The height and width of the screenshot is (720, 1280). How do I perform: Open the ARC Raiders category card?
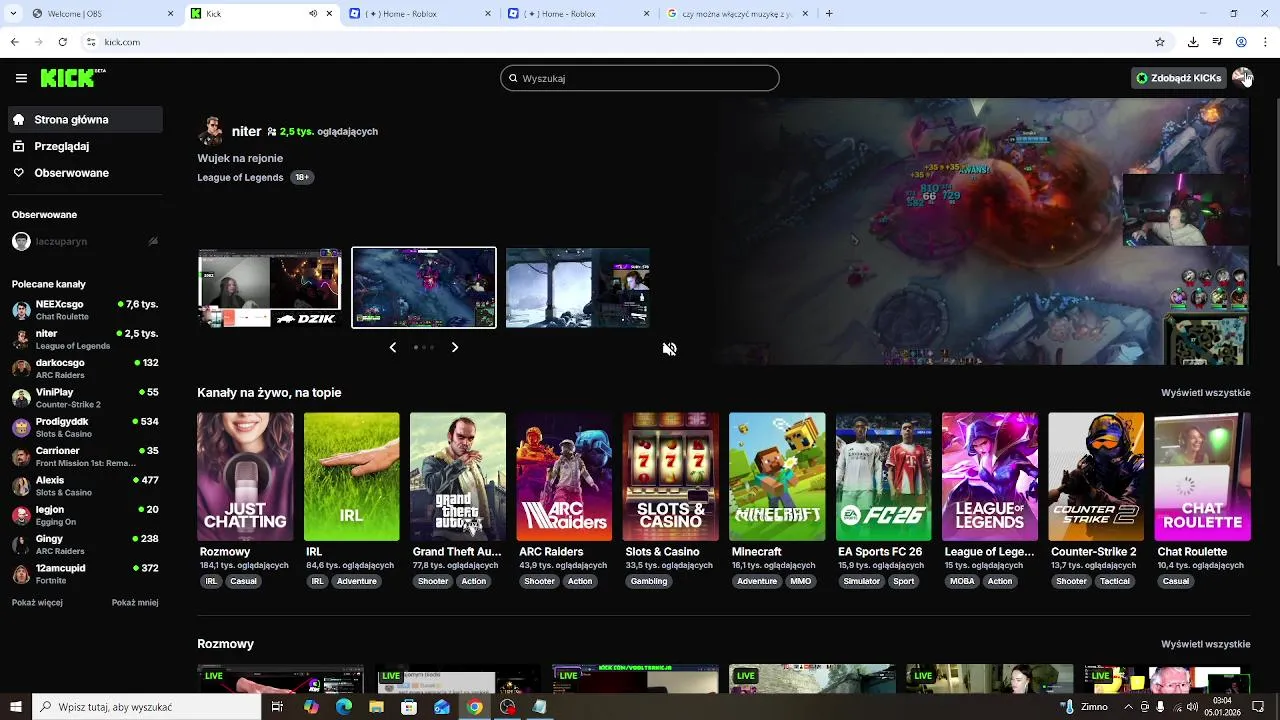(564, 477)
